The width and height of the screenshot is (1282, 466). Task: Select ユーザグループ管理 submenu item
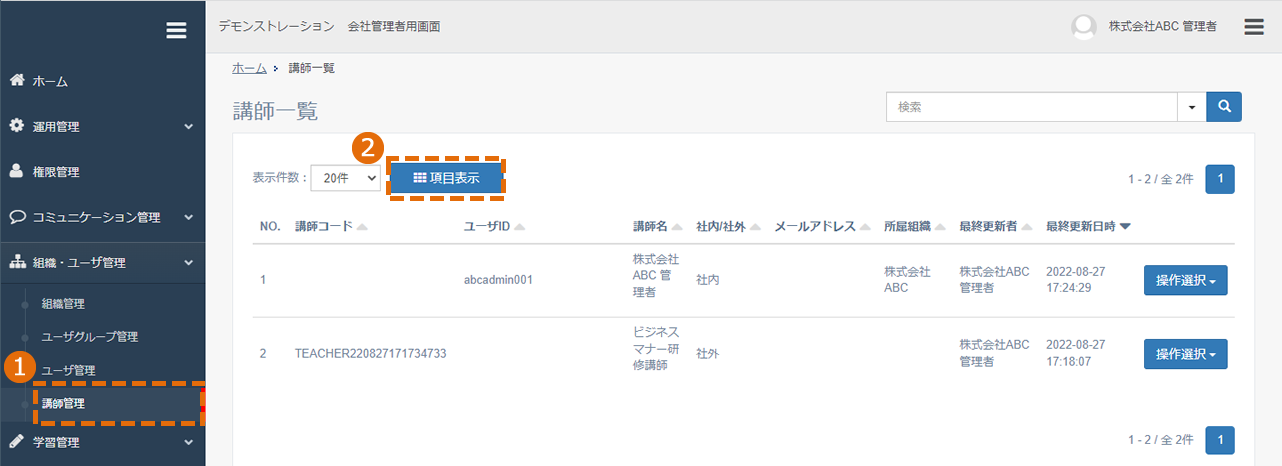point(90,337)
